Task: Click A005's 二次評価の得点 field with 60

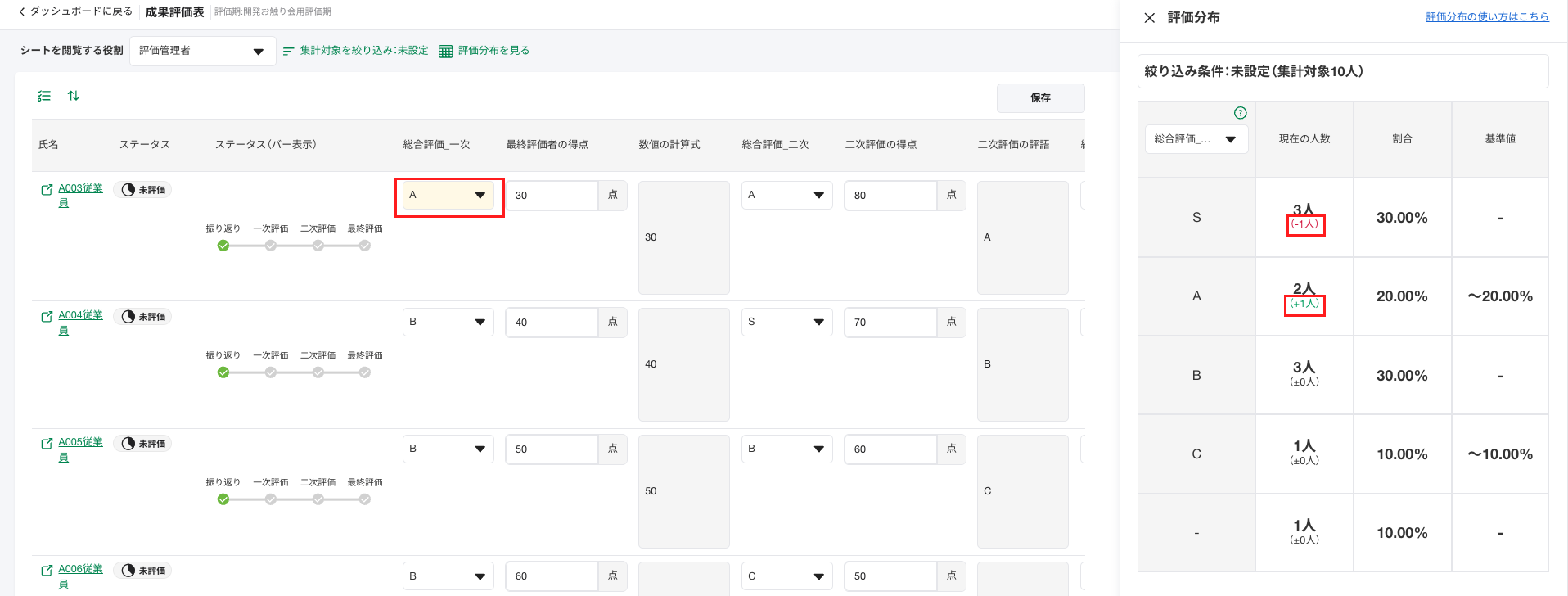Action: [890, 449]
